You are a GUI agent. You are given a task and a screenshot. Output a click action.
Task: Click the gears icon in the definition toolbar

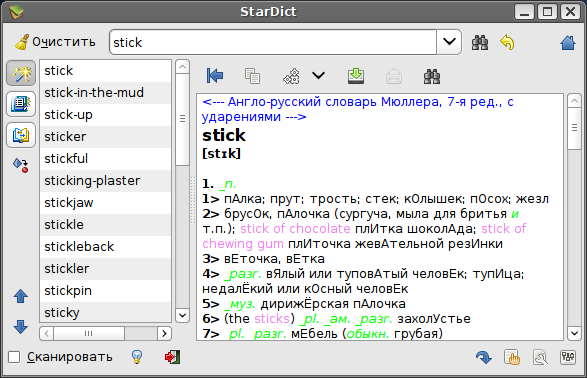(291, 76)
